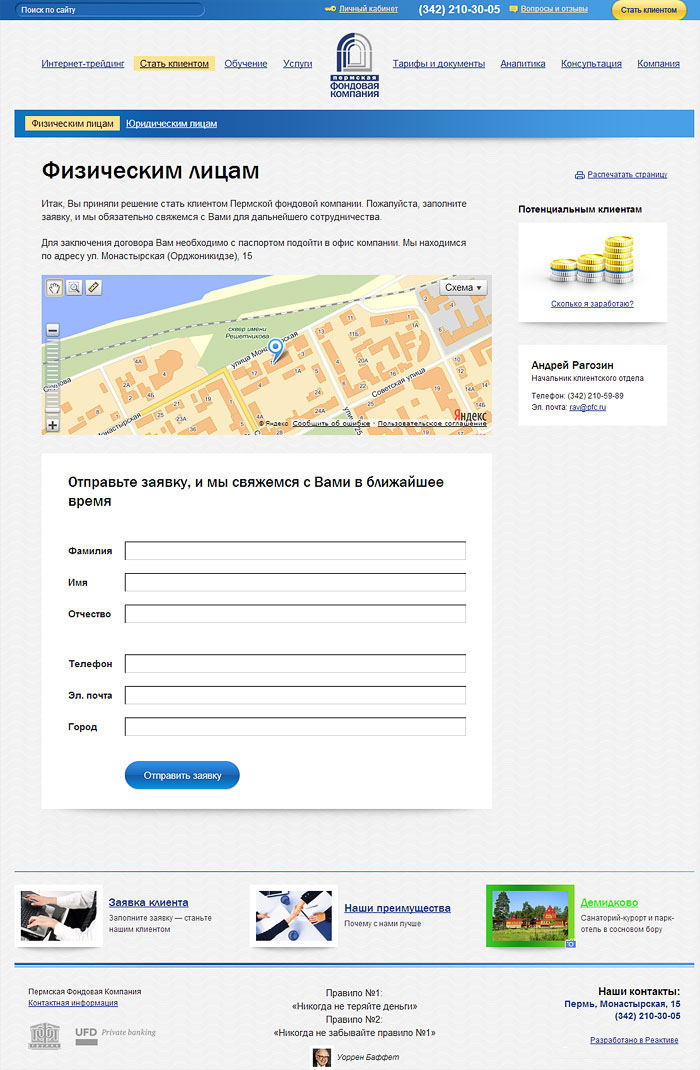Open the Интернет-трейдинг menu item
700x1070 pixels.
(x=83, y=64)
